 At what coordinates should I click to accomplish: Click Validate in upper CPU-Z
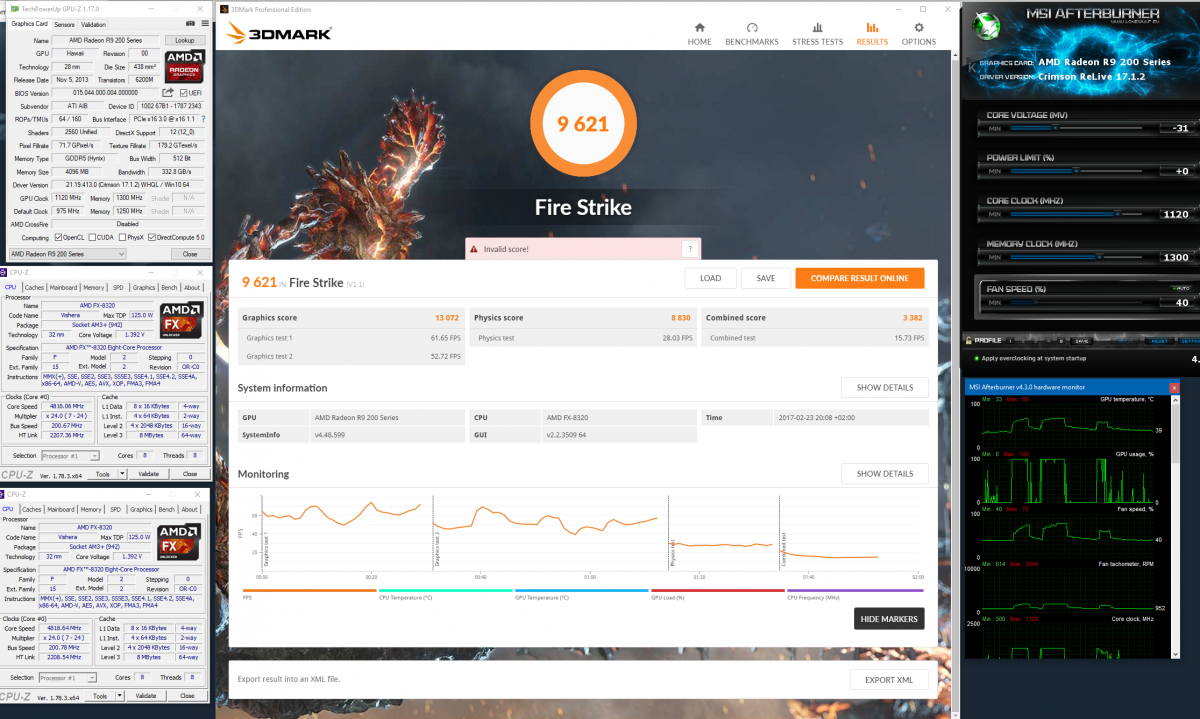pos(148,473)
